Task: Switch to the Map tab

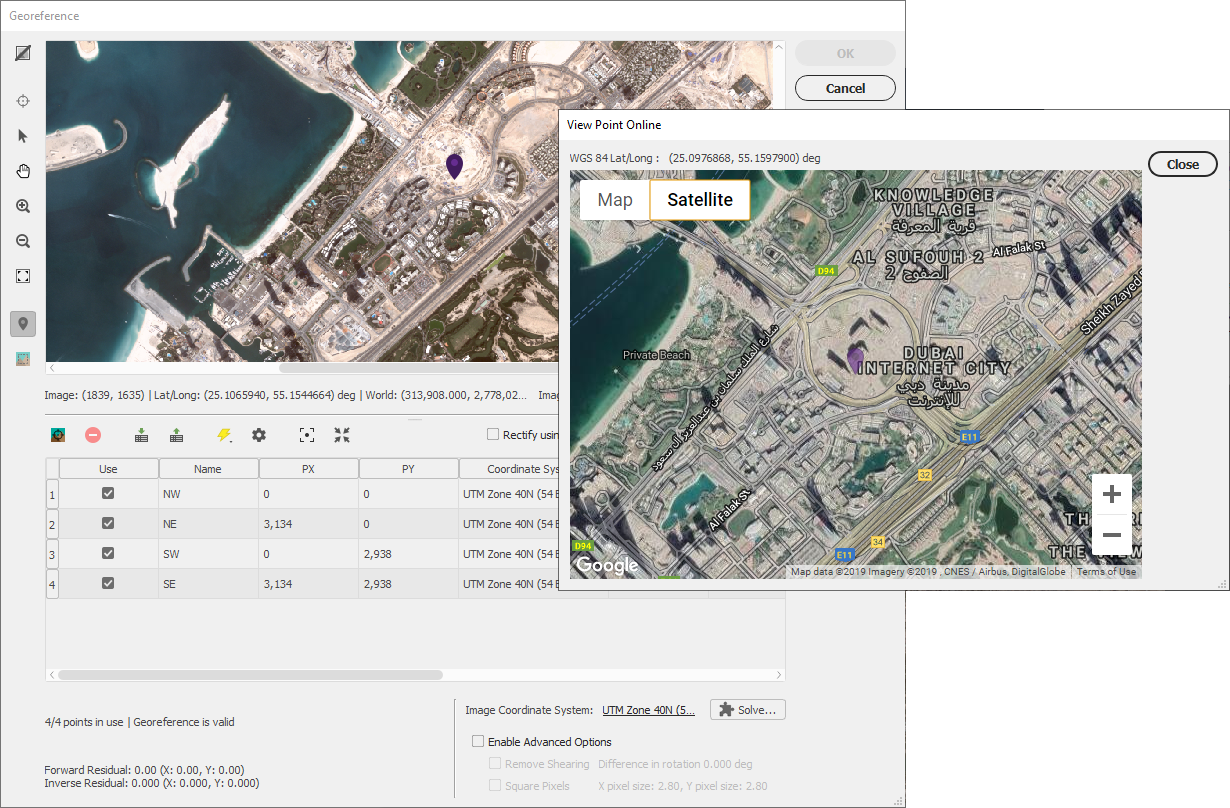Action: pyautogui.click(x=615, y=200)
